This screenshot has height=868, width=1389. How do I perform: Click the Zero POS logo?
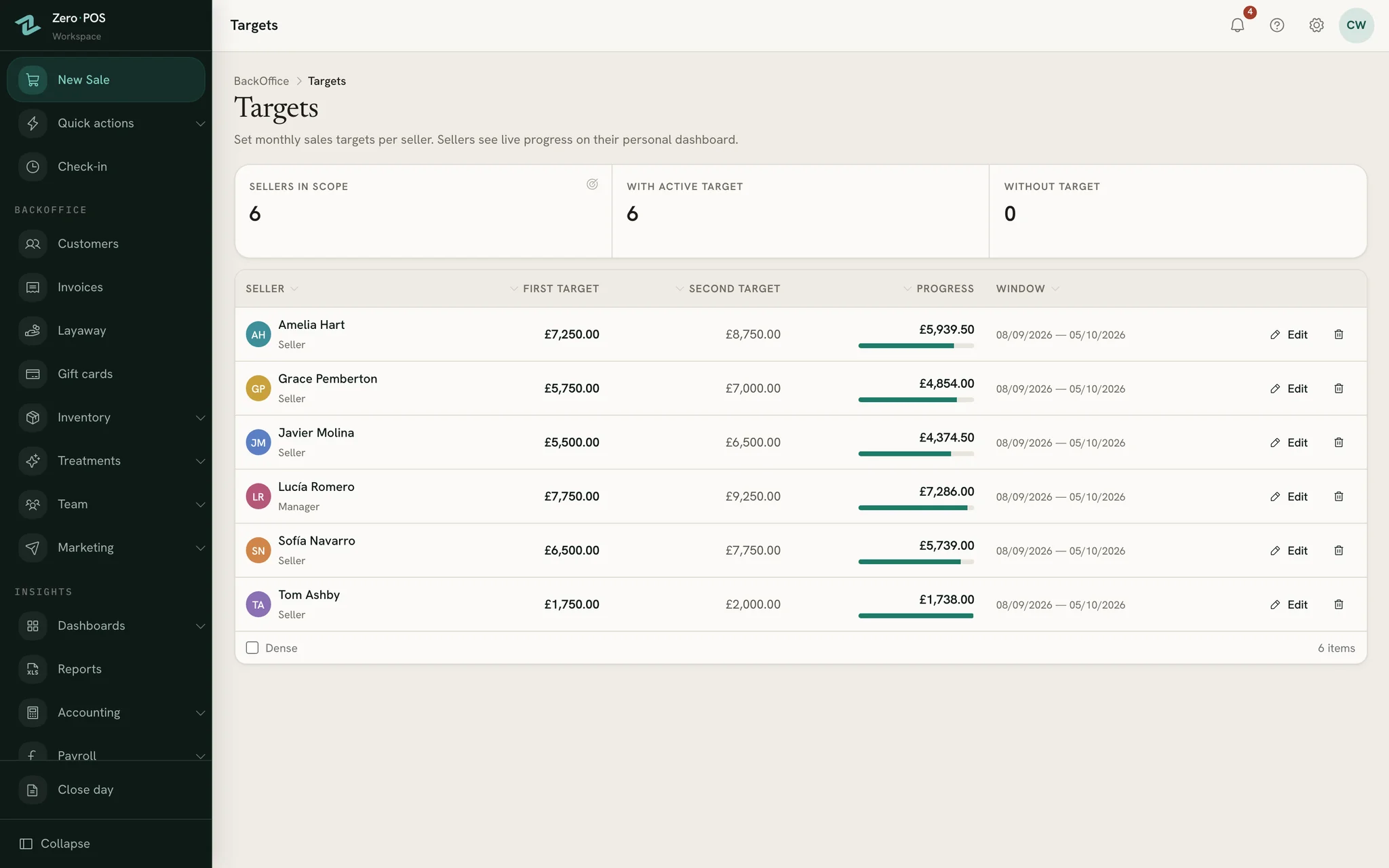click(28, 25)
